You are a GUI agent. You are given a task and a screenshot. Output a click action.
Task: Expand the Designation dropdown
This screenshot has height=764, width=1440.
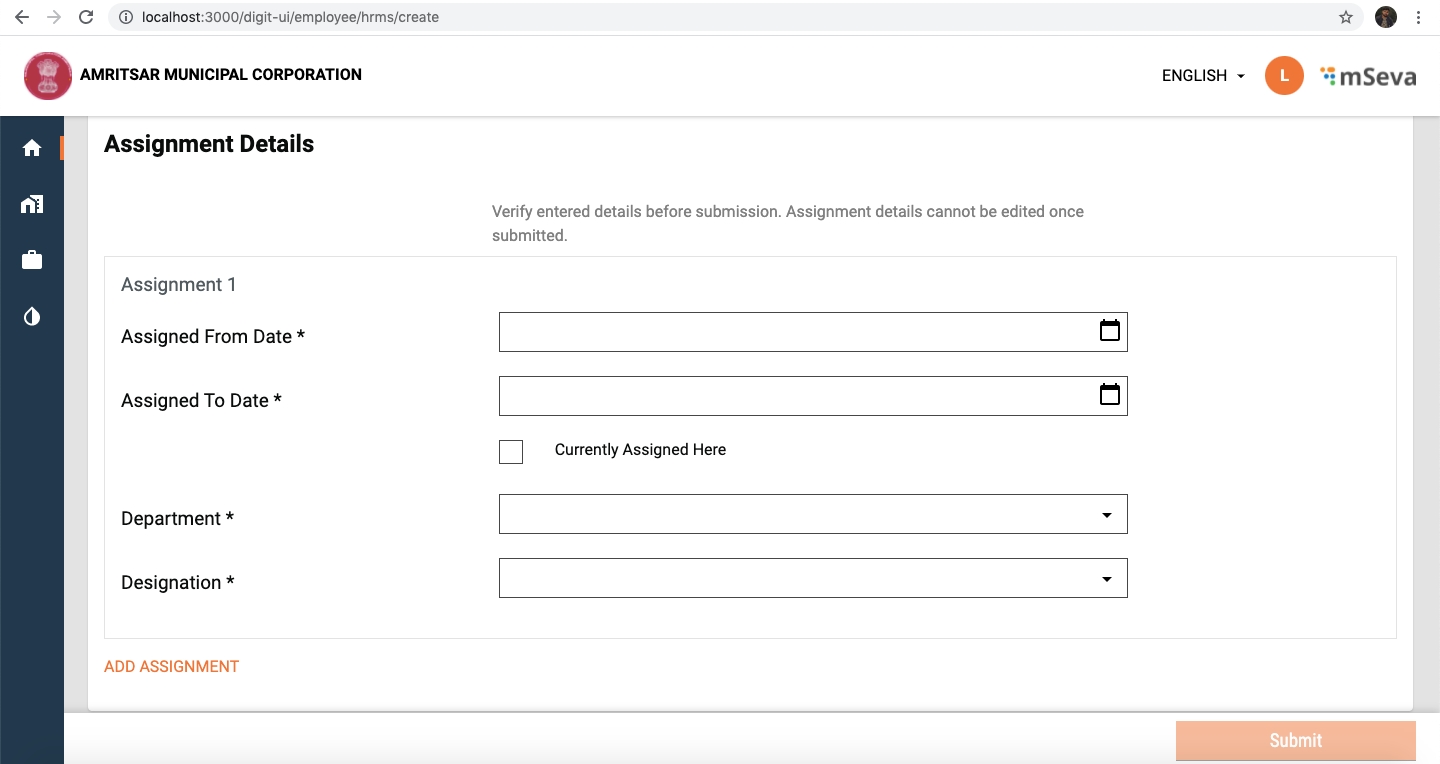[812, 578]
